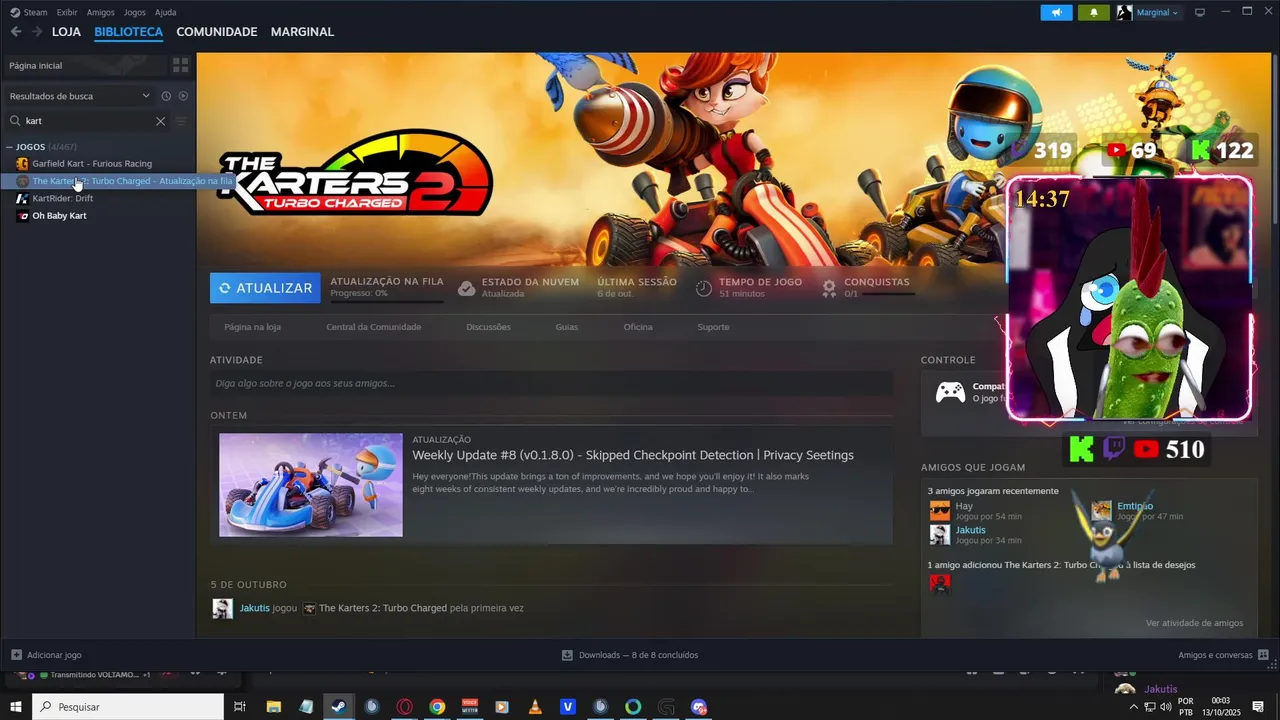Open friend Hay's avatar
The width and height of the screenshot is (1280, 720).
click(940, 511)
